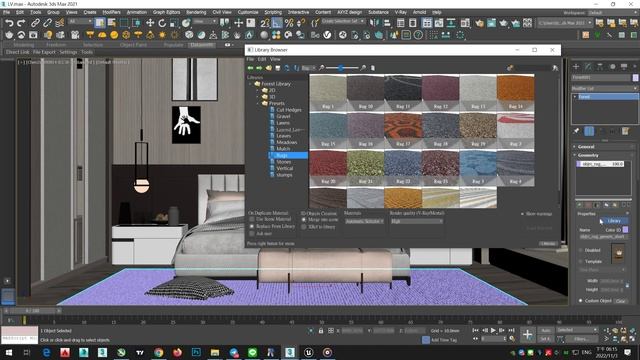Click the refresh icon in Library Browser
This screenshot has height=360, width=640.
point(287,68)
